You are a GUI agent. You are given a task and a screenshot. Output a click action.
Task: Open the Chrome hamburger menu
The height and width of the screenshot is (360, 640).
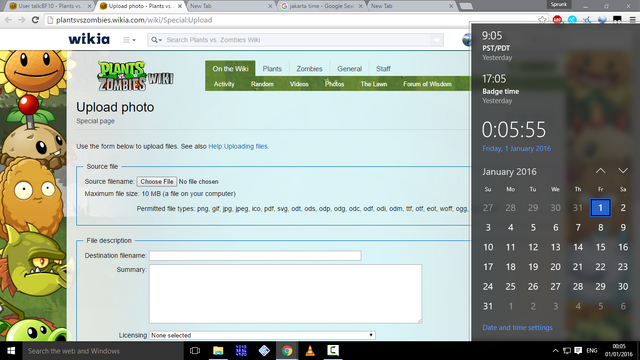632,20
